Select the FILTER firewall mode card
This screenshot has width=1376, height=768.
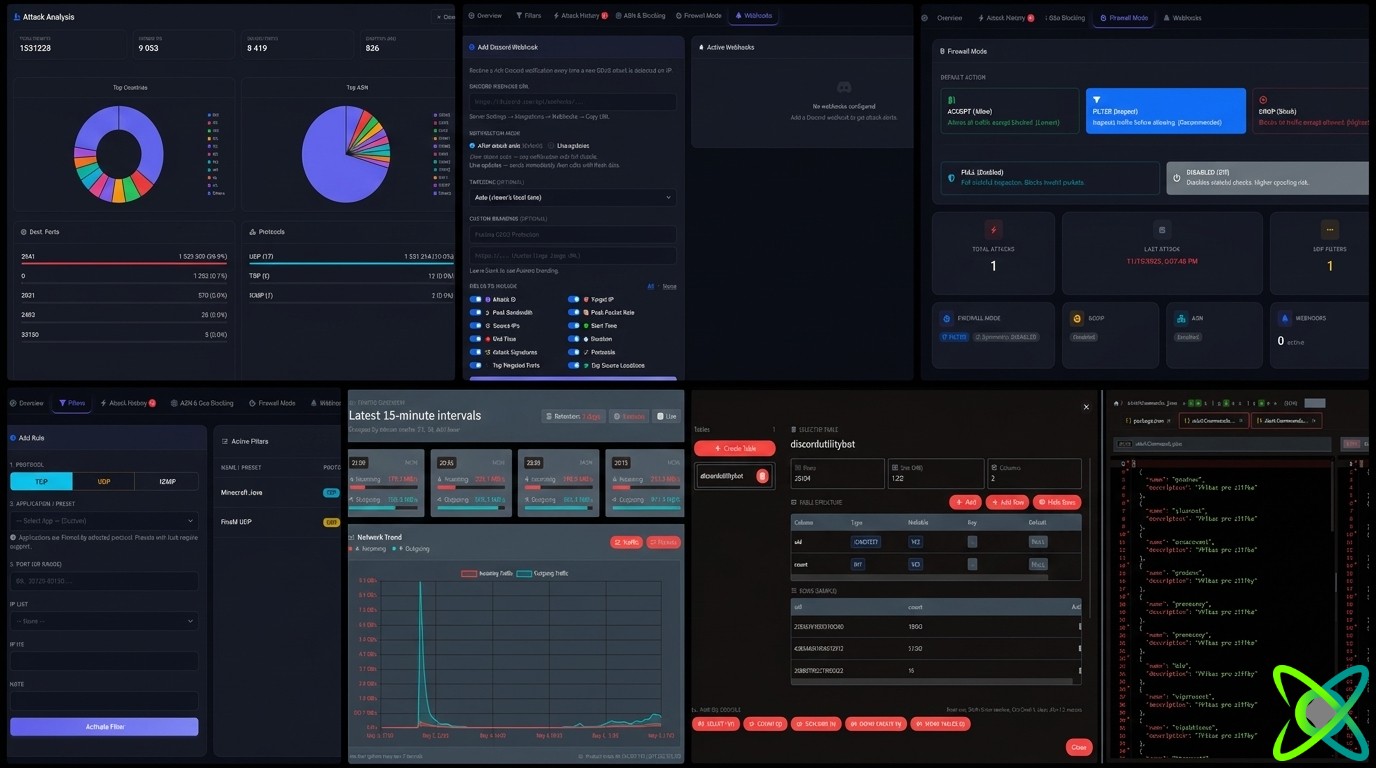(x=1166, y=110)
